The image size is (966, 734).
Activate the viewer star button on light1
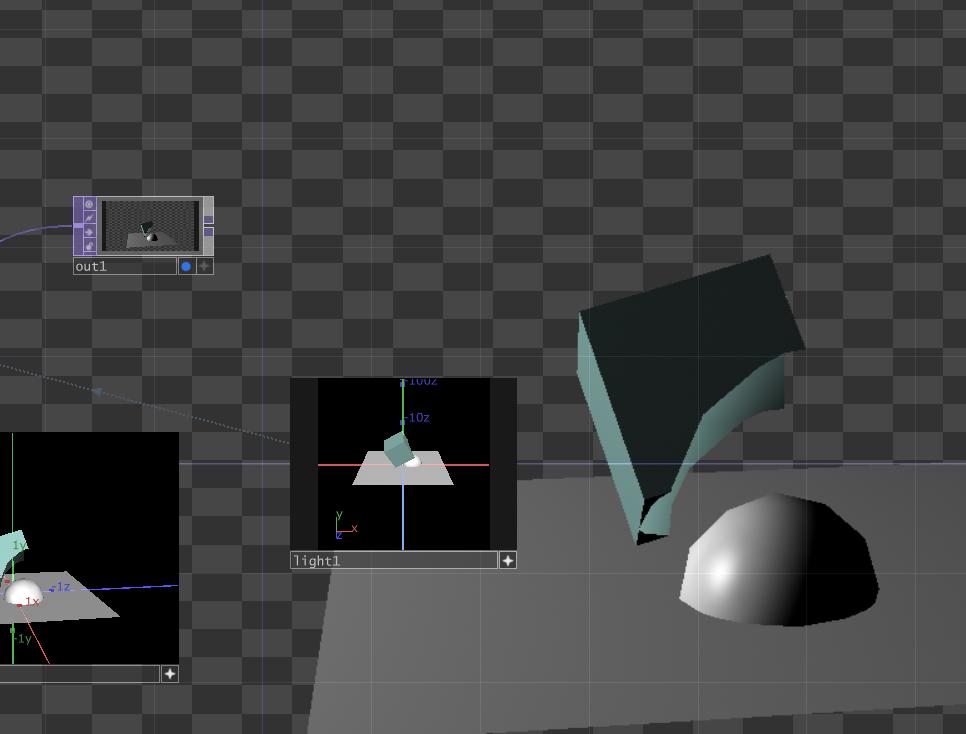click(508, 560)
